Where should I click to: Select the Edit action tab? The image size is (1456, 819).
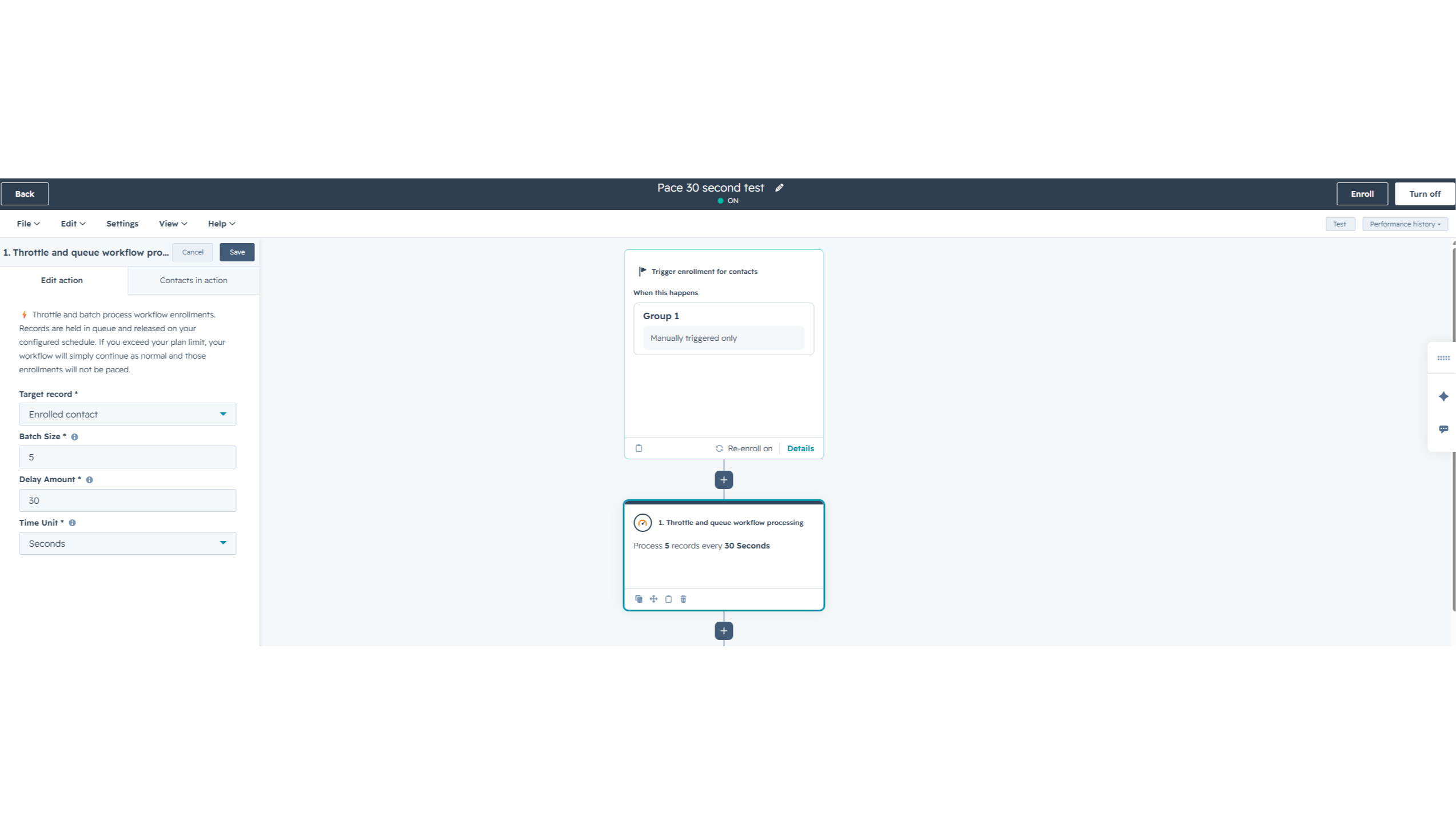click(x=62, y=280)
